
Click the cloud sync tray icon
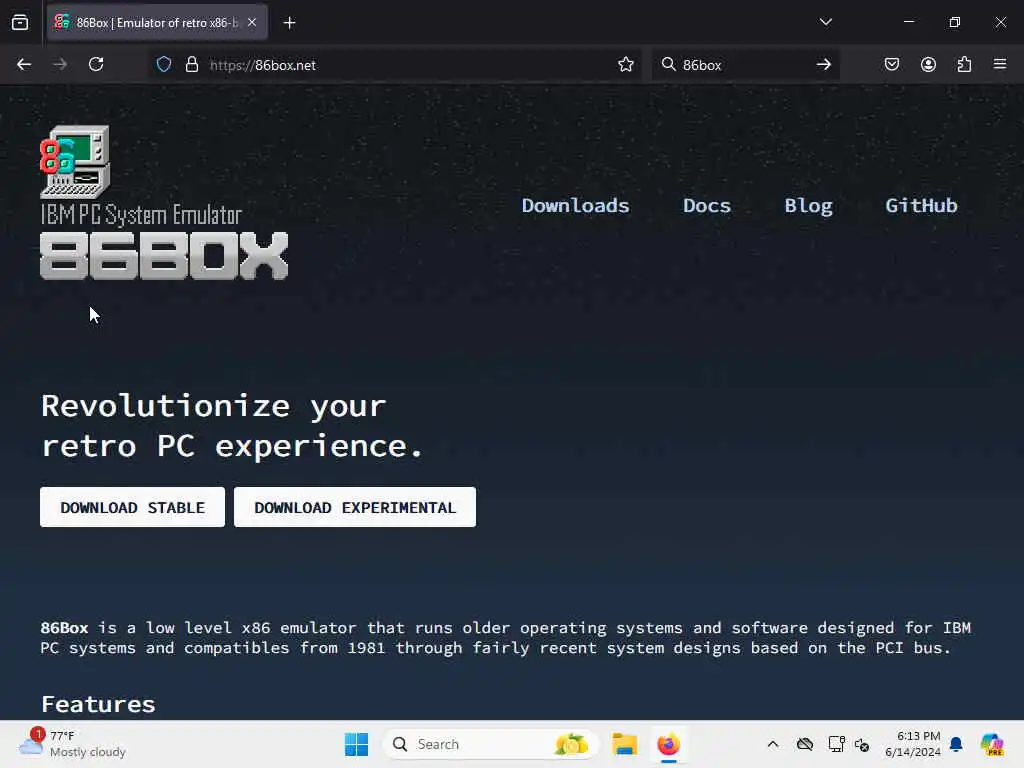805,744
